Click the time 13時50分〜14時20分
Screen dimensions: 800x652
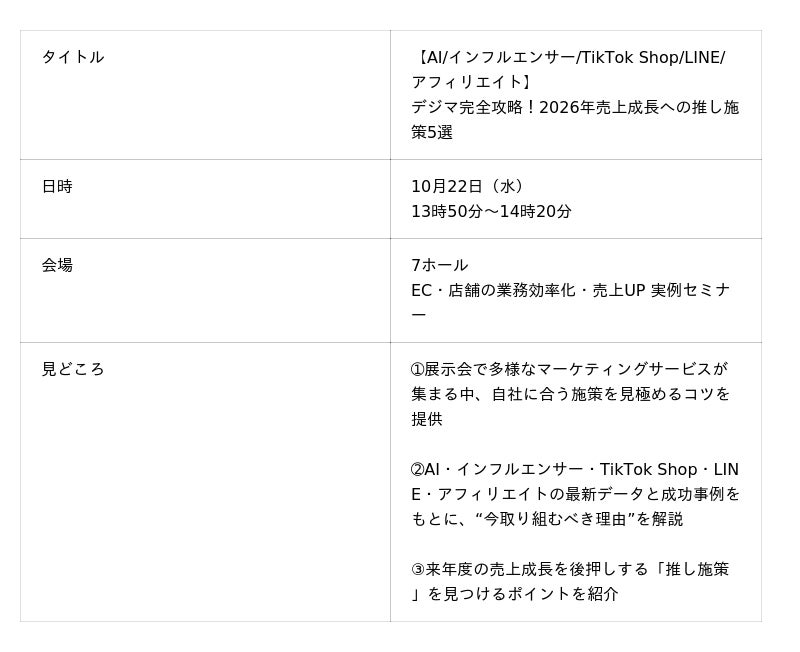[491, 211]
